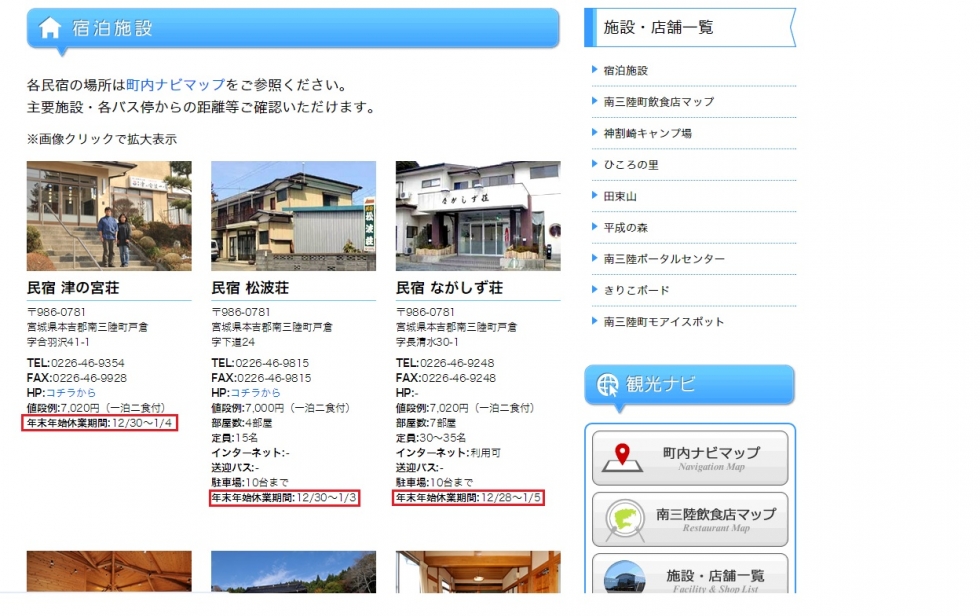Click the house icon in 宿泊施設 header
This screenshot has height=616, width=980.
click(50, 28)
